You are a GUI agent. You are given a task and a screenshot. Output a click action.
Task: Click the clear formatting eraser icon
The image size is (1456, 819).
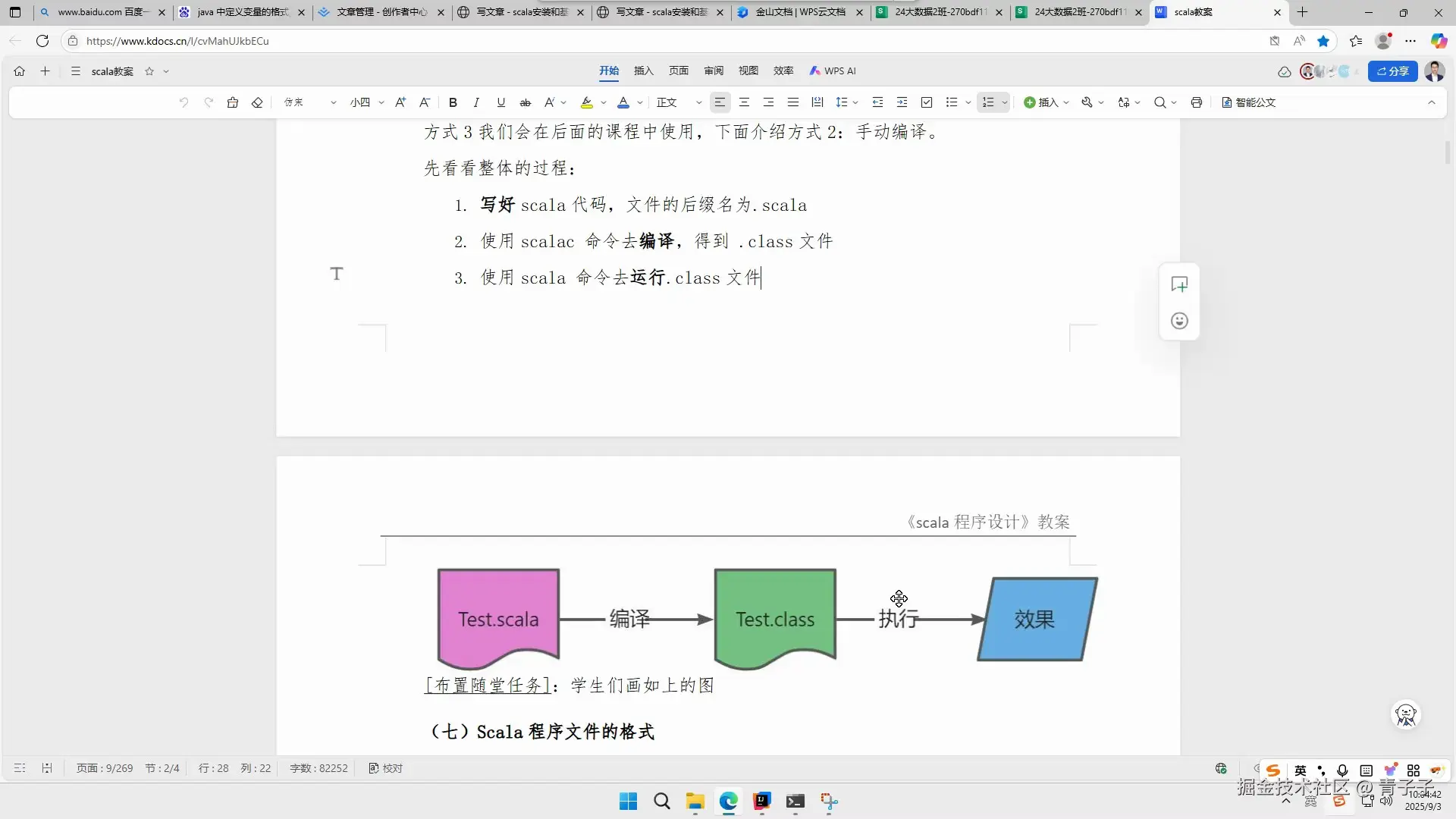click(x=257, y=102)
